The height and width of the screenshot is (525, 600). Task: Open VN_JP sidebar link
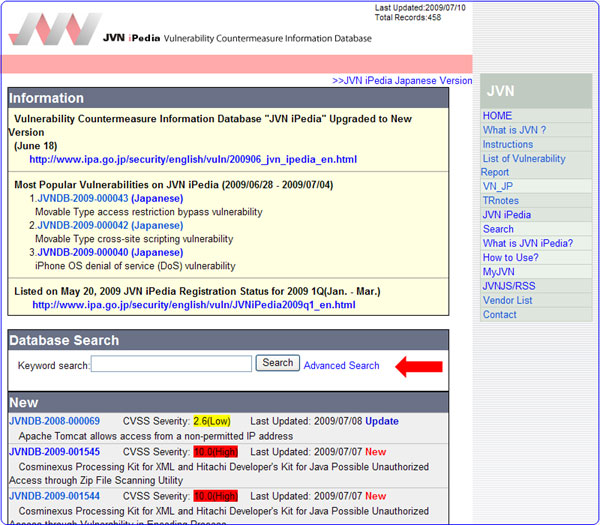pyautogui.click(x=497, y=186)
